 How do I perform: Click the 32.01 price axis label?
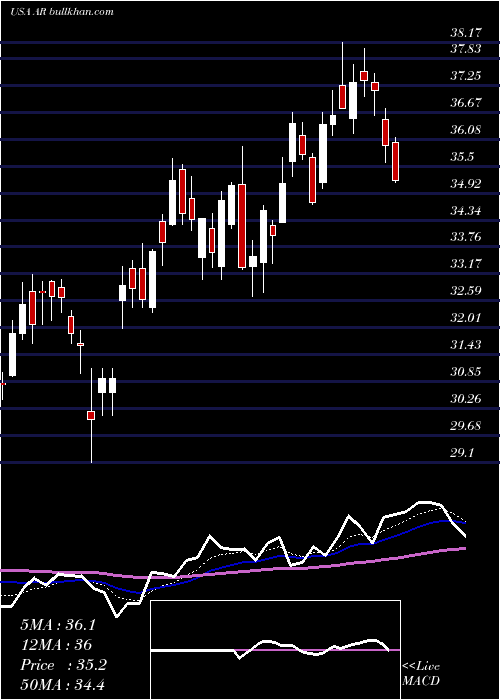coord(466,318)
